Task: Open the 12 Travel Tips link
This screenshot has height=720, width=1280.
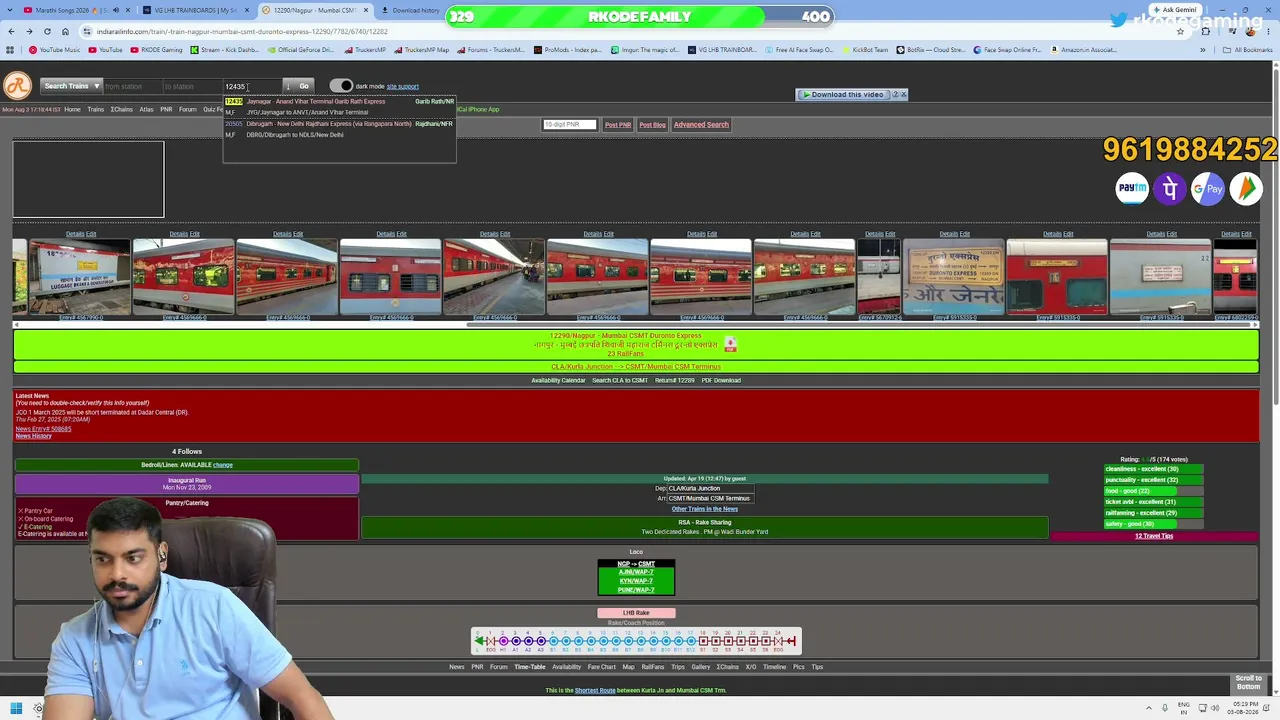Action: pos(1154,536)
